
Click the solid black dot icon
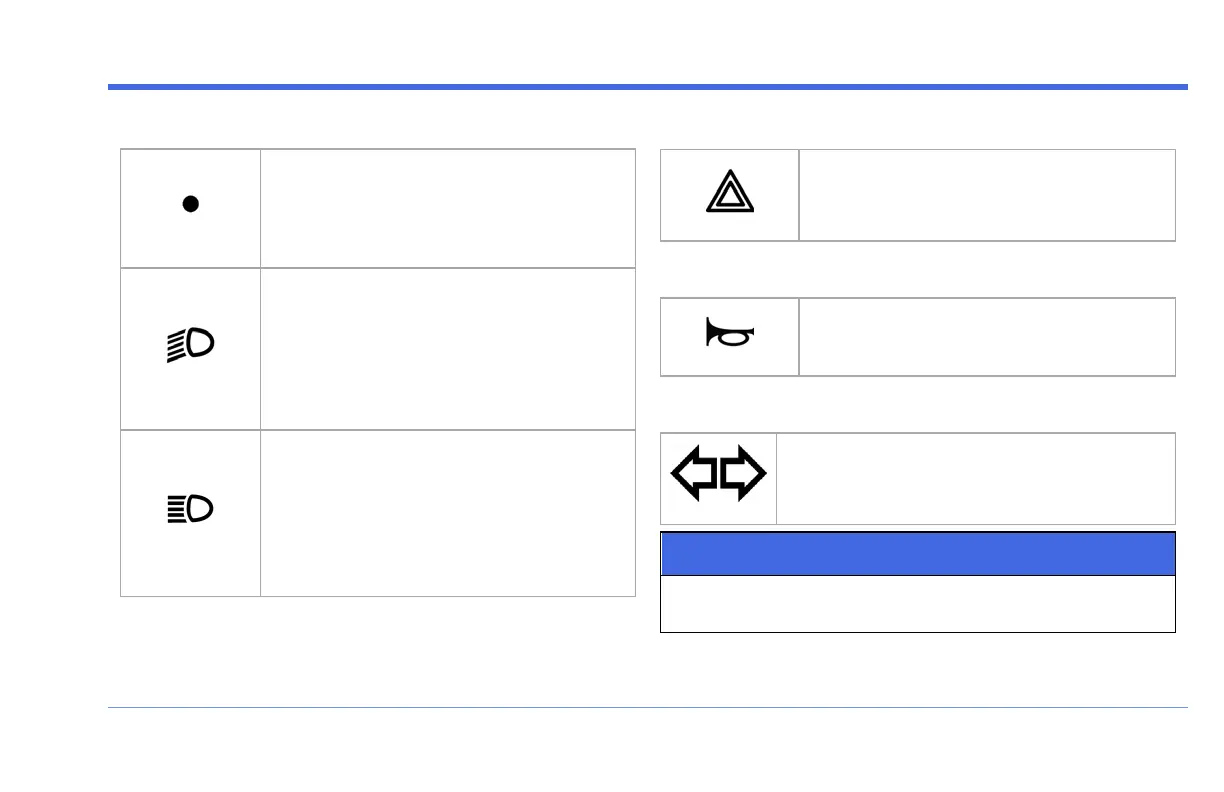coord(190,204)
